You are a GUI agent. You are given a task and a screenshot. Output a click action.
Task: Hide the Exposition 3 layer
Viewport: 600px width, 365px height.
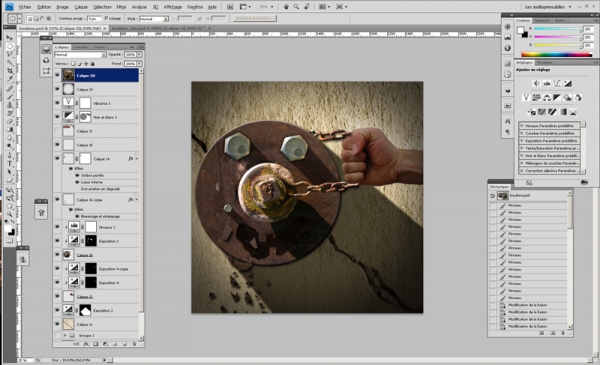click(57, 241)
